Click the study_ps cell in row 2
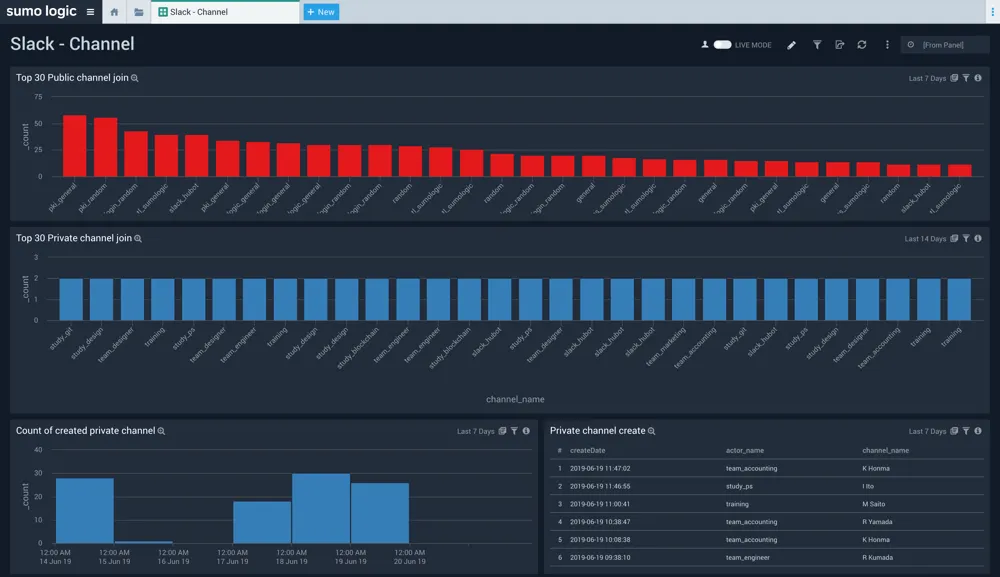The image size is (1000, 577). (x=739, y=486)
